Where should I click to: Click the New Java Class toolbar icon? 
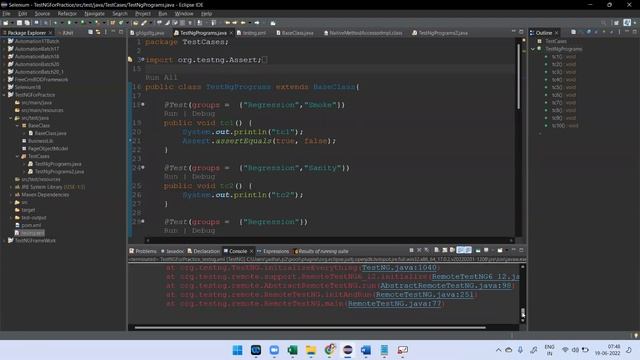[x=120, y=23]
